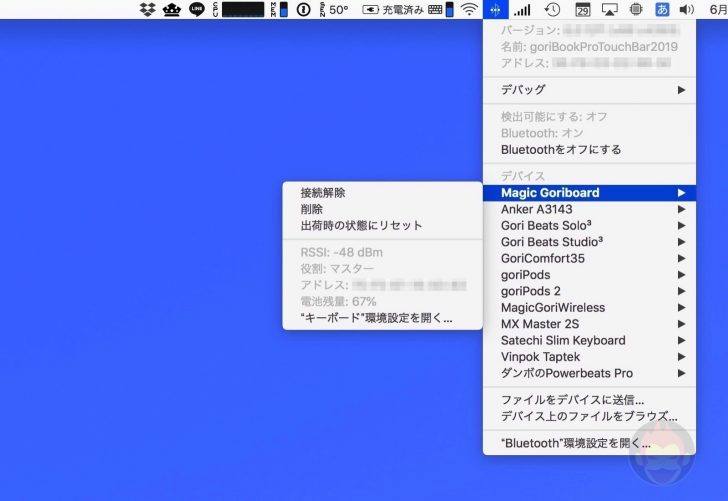Open the ダンボのPowerbeats Pro device entry
728x501 pixels.
tap(589, 373)
